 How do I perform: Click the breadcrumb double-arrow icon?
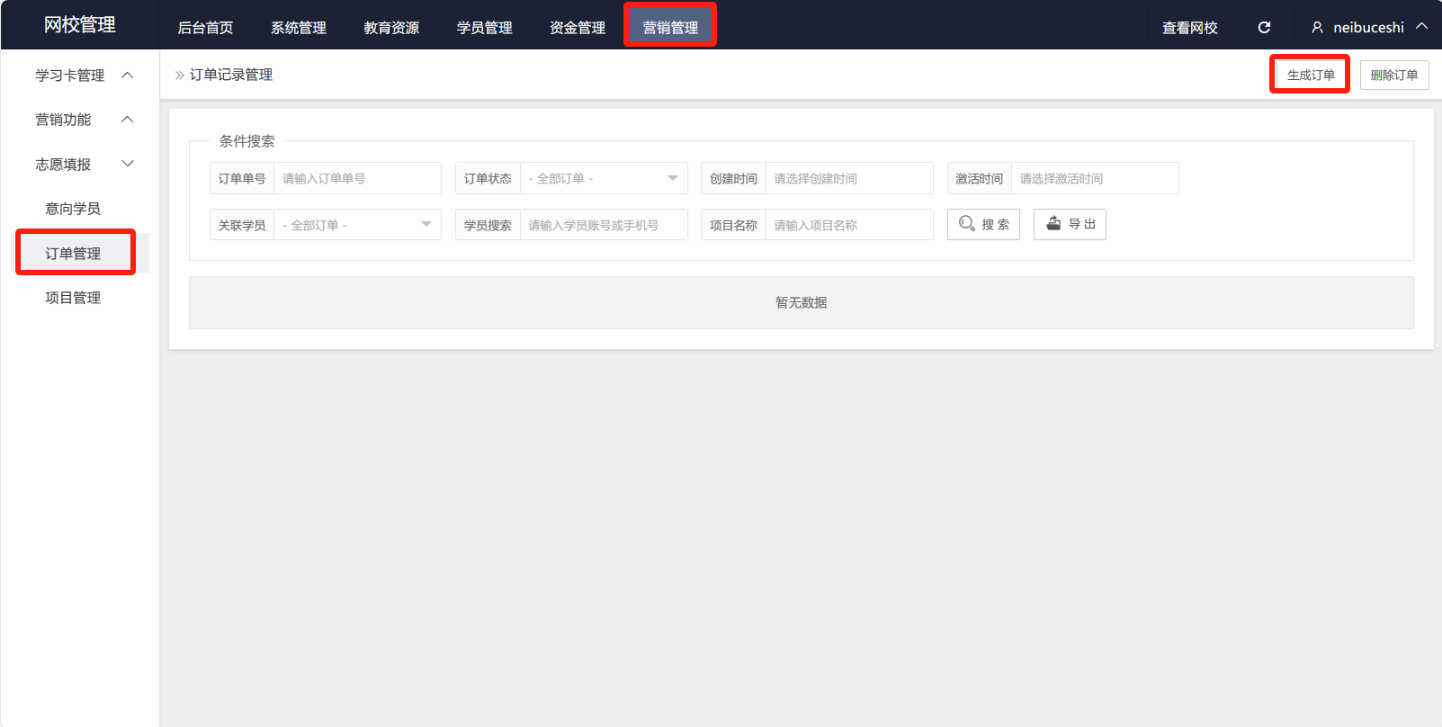(180, 75)
